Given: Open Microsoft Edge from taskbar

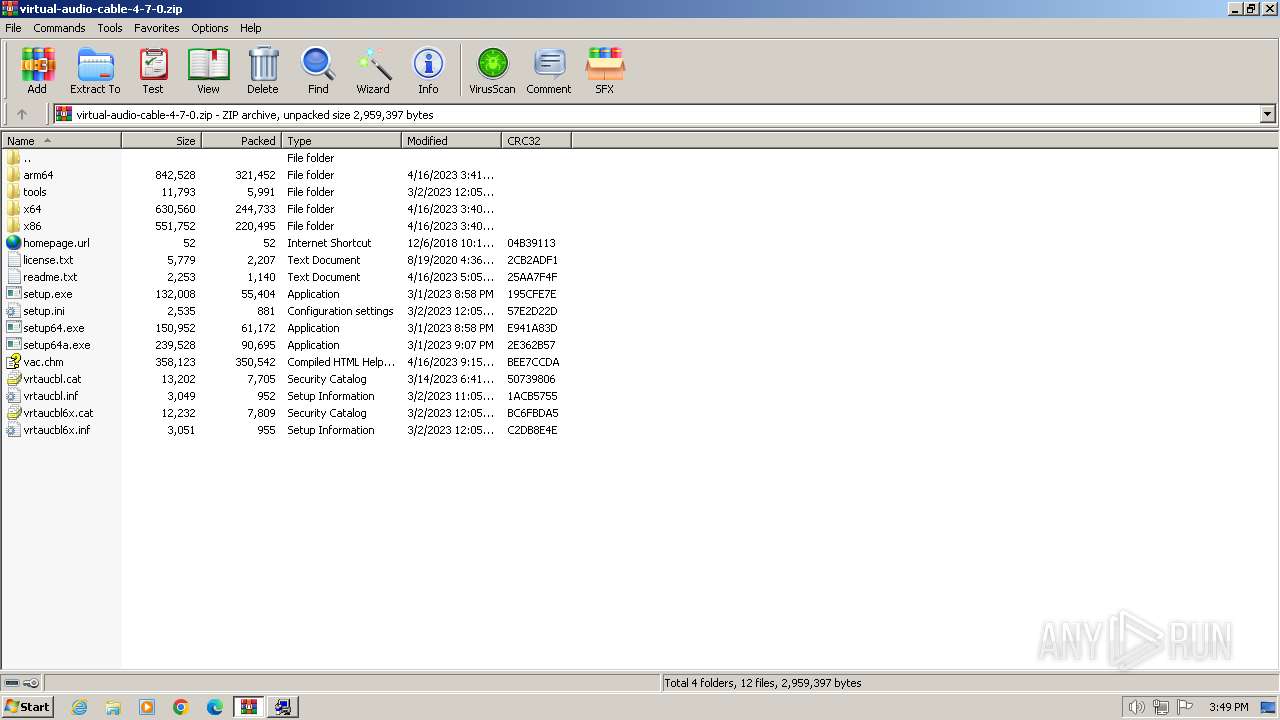Looking at the screenshot, I should [215, 707].
